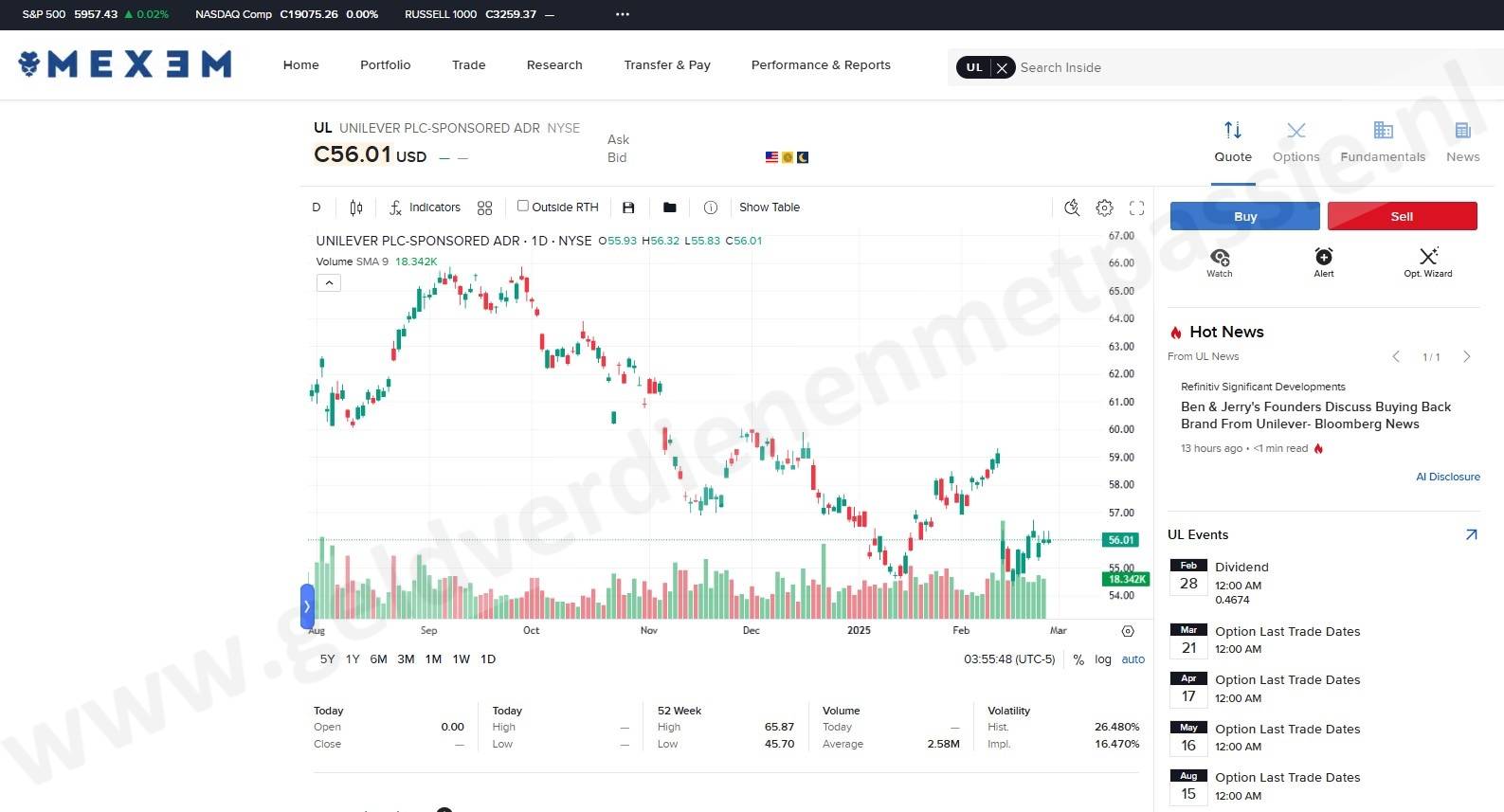Image resolution: width=1504 pixels, height=812 pixels.
Task: Toggle log scale on the chart
Action: [1103, 659]
